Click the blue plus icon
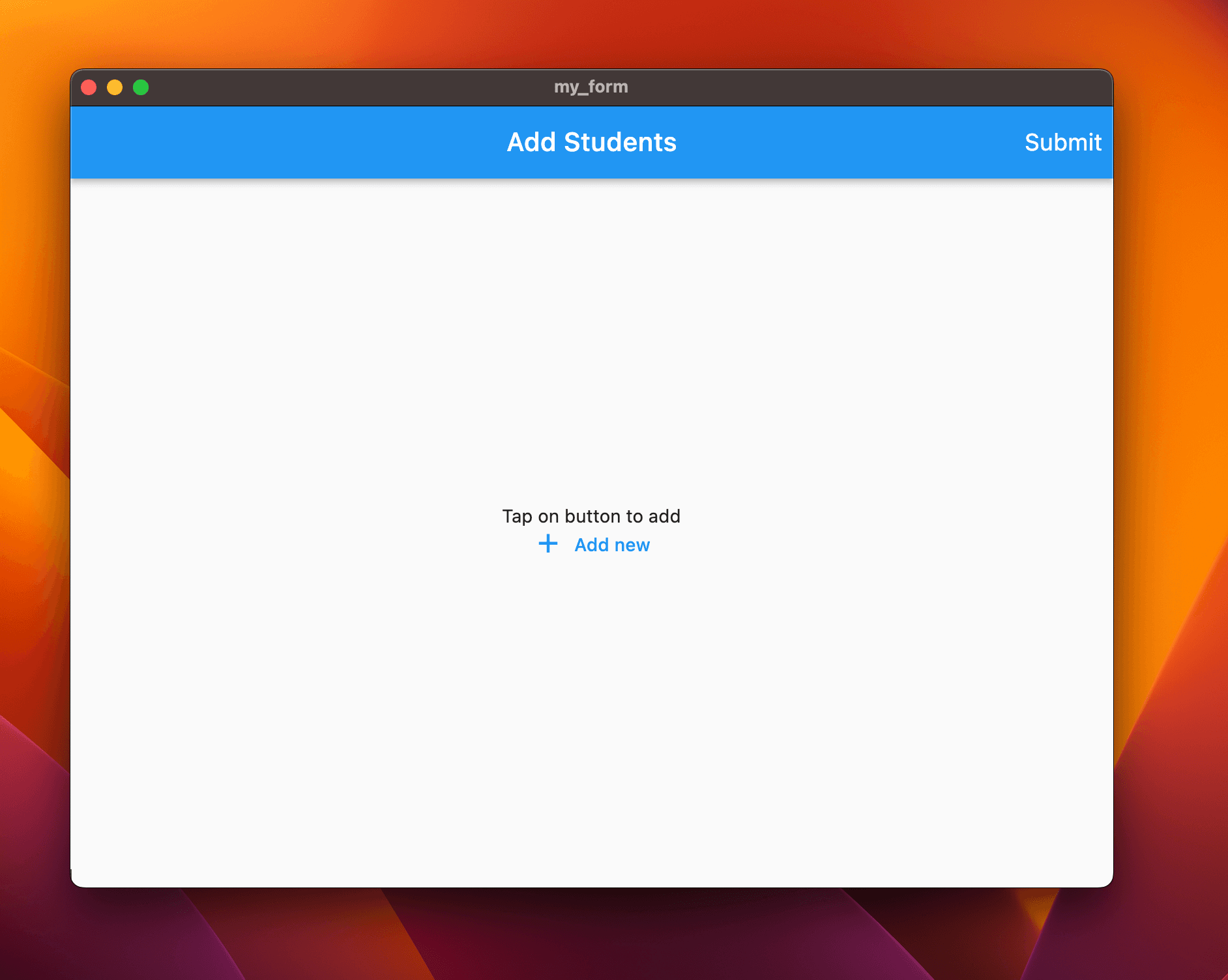 548,544
